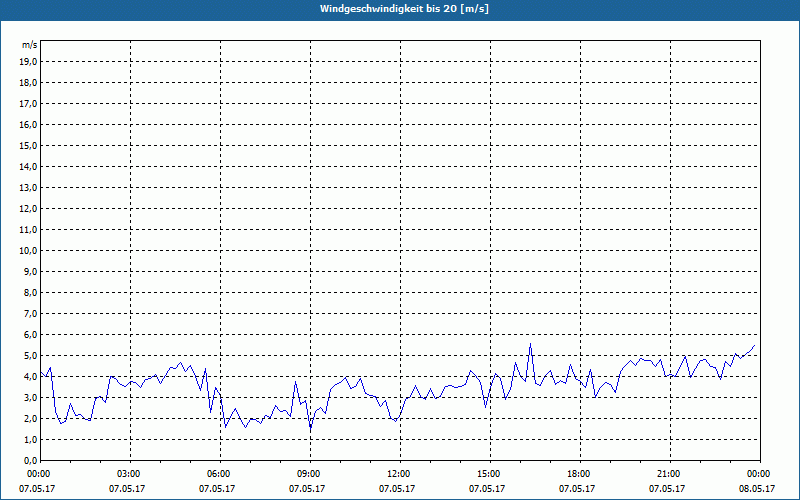Select the 16,0 y-axis label
The height and width of the screenshot is (500, 800).
click(28, 124)
